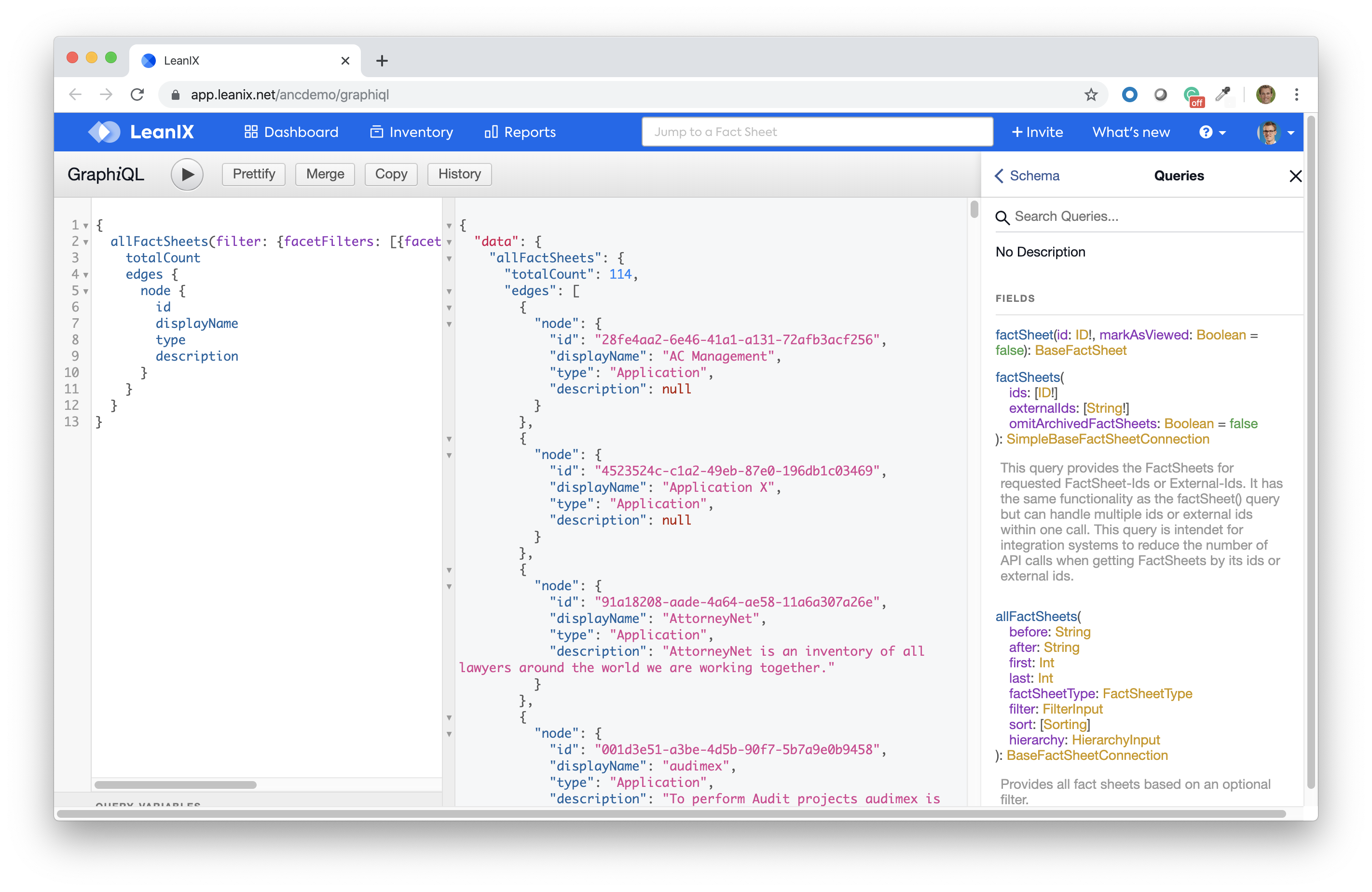Viewport: 1372px width, 892px height.
Task: Go back to Schema in docs panel
Action: click(x=1027, y=176)
